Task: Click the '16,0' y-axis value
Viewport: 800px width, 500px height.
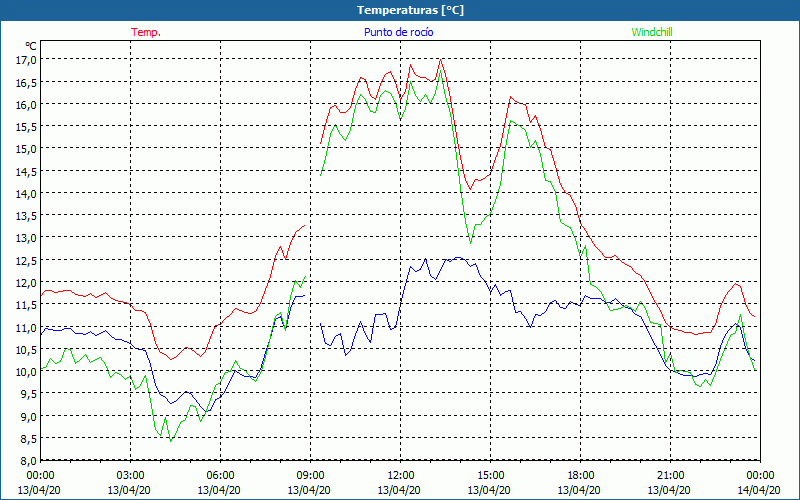Action: click(x=27, y=104)
